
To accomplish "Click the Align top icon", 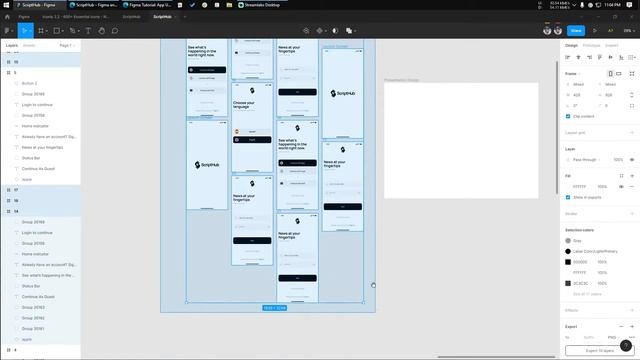I will (600, 58).
